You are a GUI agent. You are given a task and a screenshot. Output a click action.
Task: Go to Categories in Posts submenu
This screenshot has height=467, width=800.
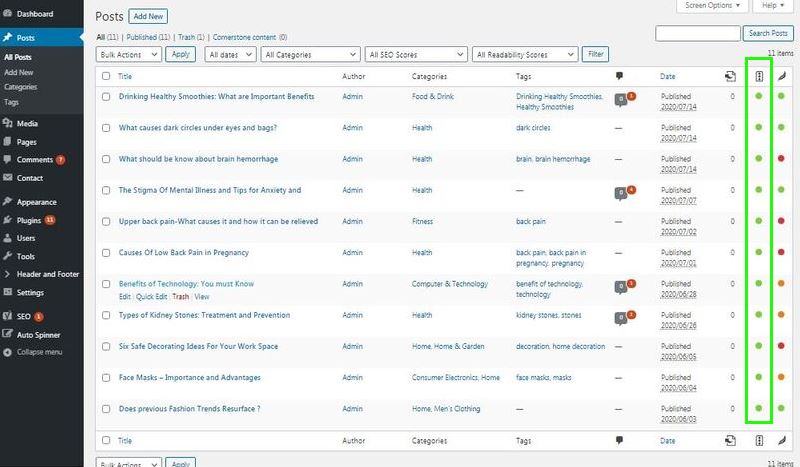pyautogui.click(x=21, y=87)
